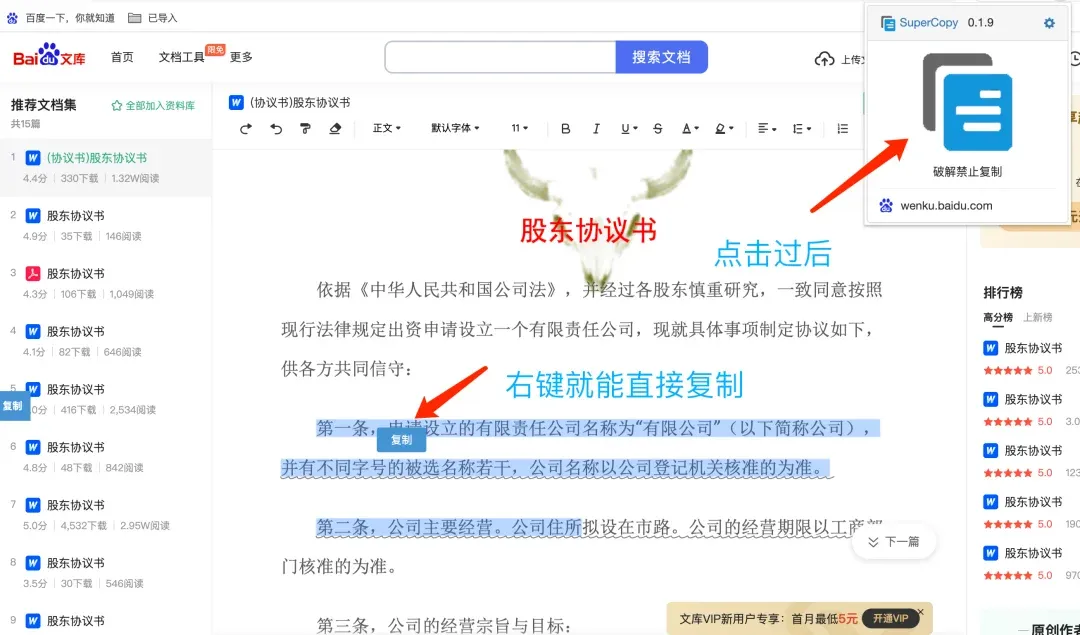Click the Word icon of sidebar document 4
The image size is (1080, 635).
(x=32, y=331)
